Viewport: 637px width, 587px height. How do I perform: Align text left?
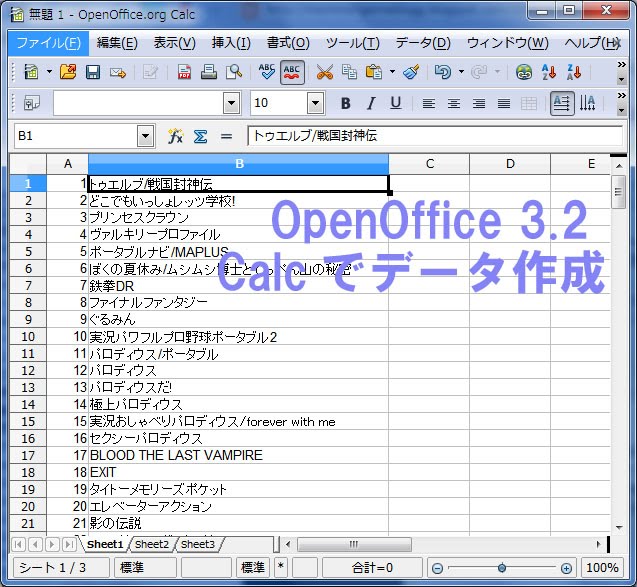(429, 103)
